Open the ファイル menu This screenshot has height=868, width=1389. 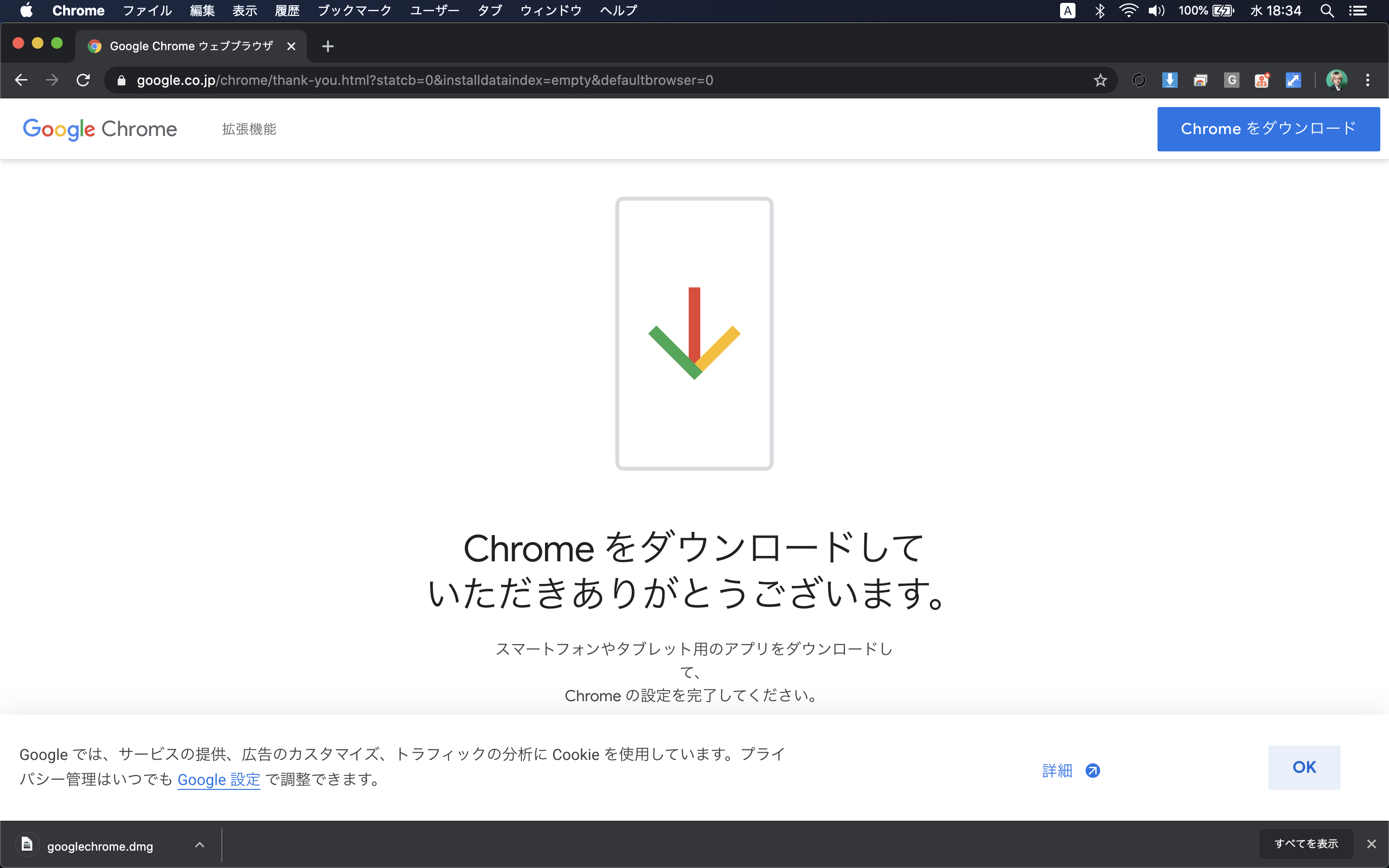pos(148,10)
